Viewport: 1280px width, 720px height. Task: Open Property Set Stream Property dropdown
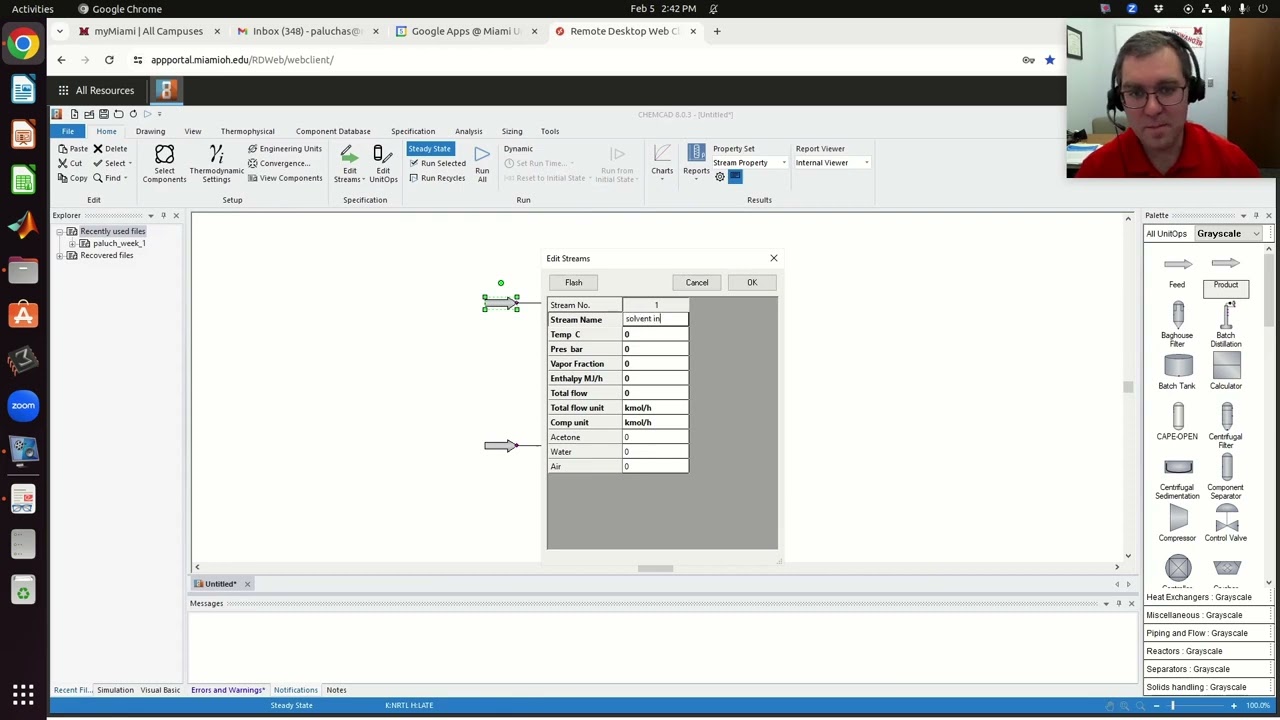click(x=749, y=163)
